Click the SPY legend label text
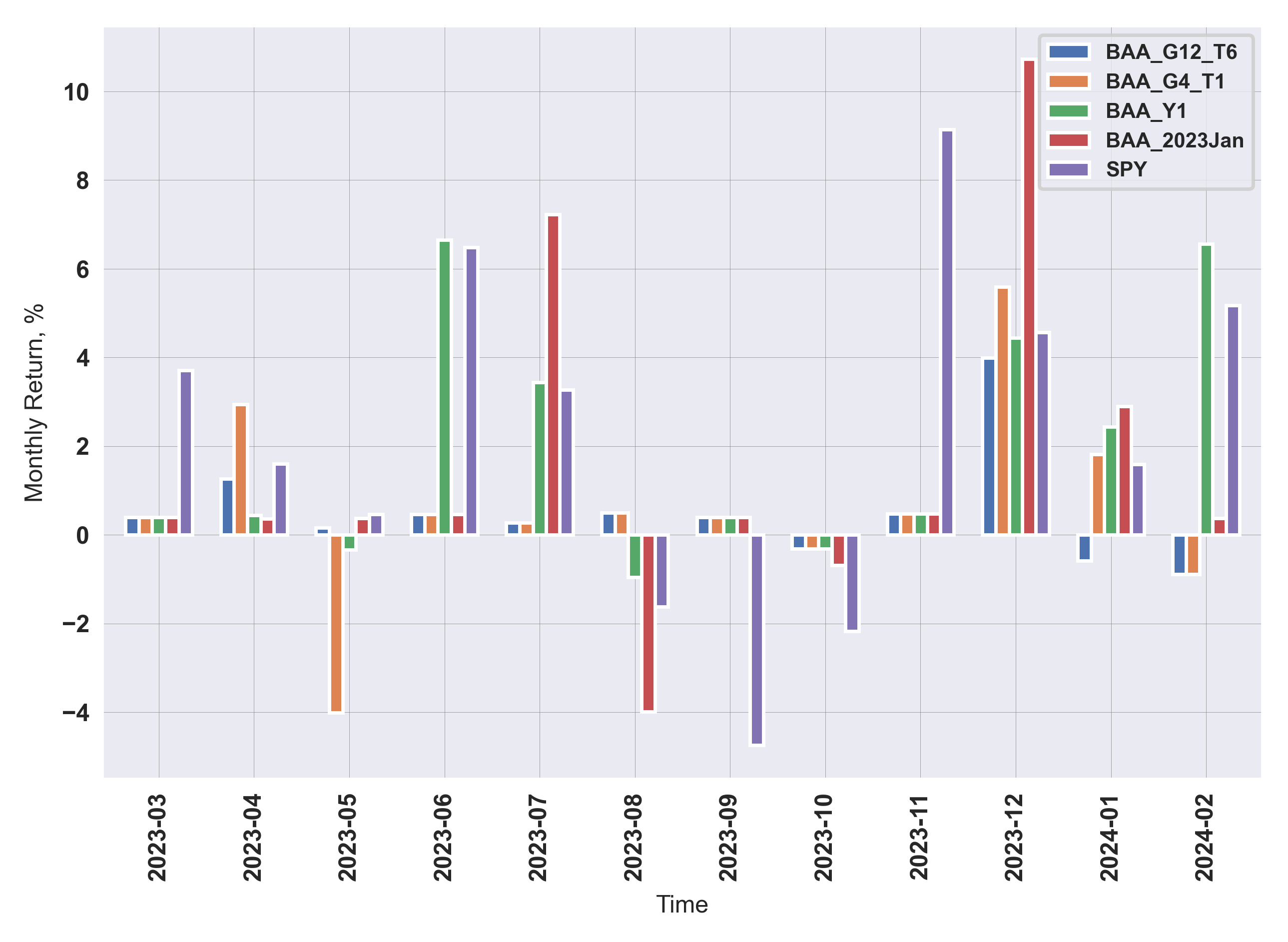The height and width of the screenshot is (942, 1288). pyautogui.click(x=1126, y=169)
